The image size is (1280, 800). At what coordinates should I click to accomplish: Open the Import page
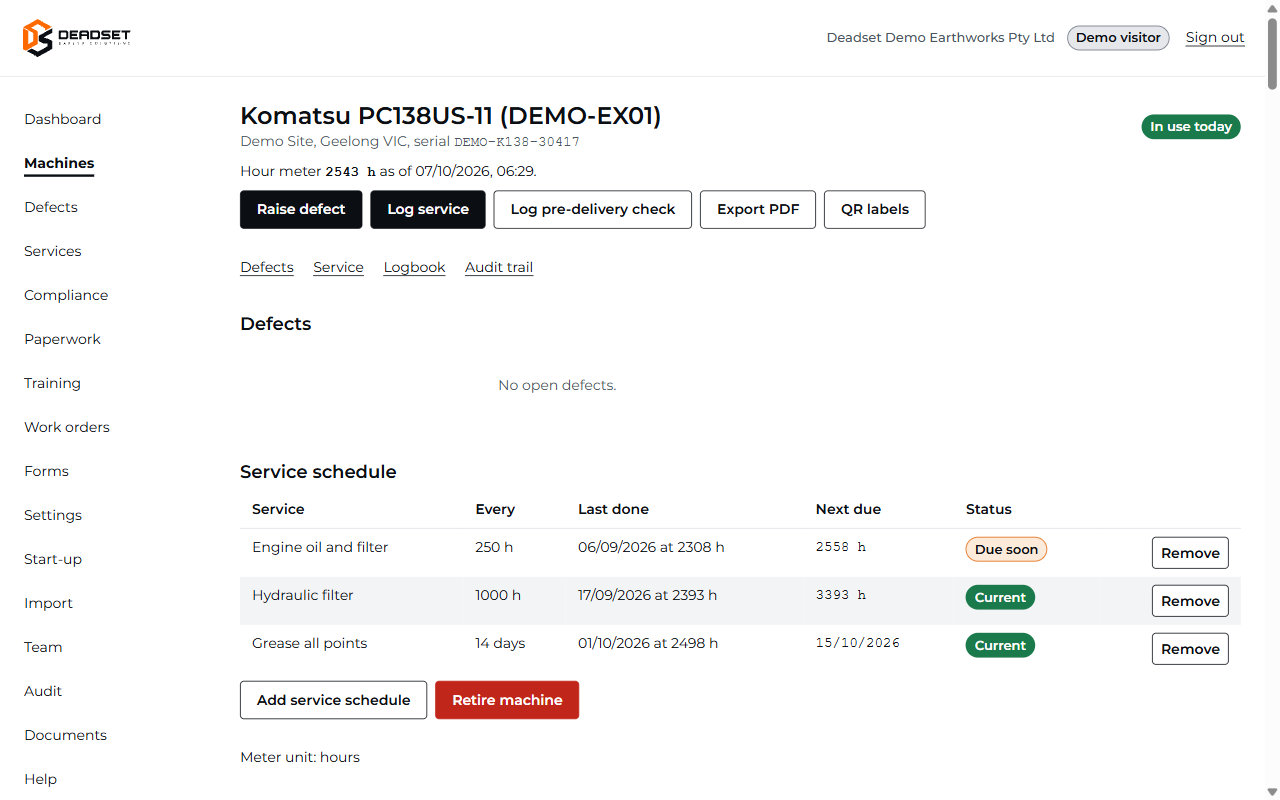click(48, 603)
